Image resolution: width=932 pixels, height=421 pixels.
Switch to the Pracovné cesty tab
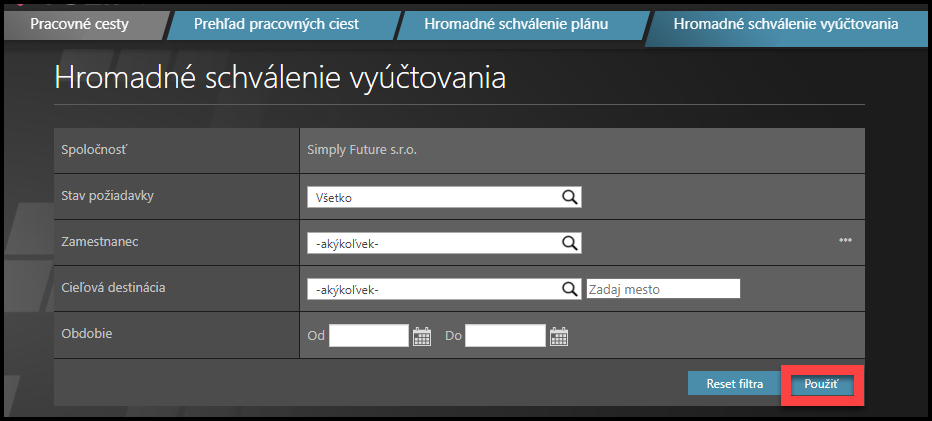[79, 23]
